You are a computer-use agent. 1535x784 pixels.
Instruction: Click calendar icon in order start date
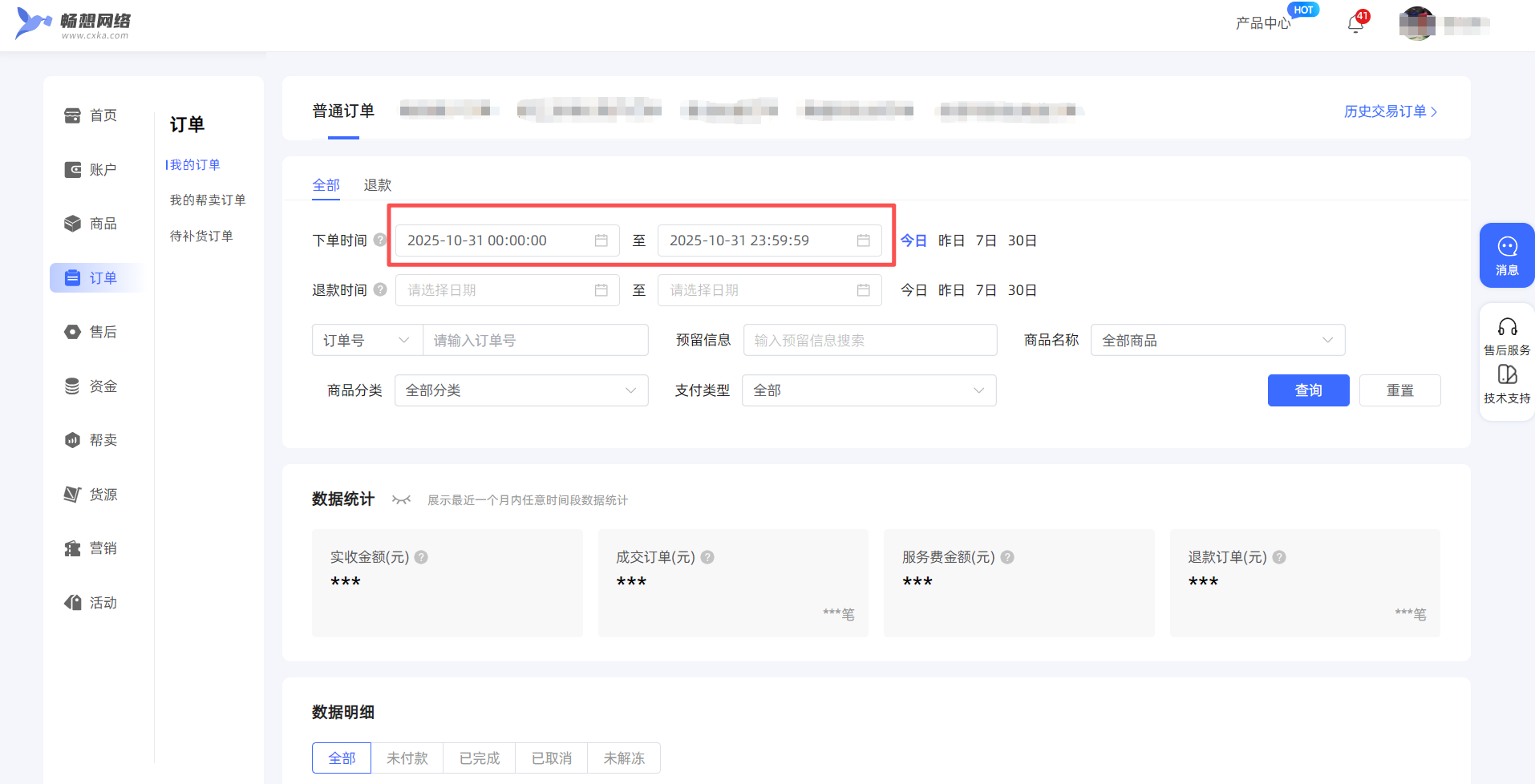tap(601, 240)
